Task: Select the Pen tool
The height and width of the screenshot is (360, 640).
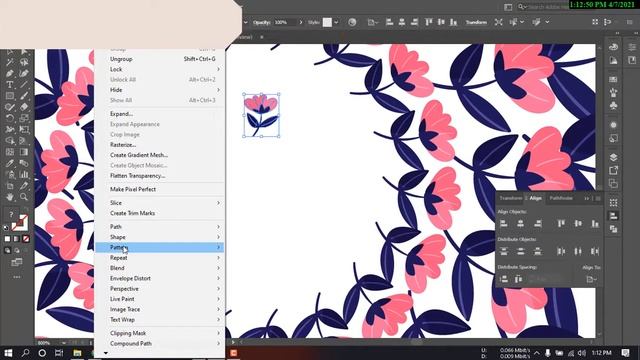Action: (9, 73)
